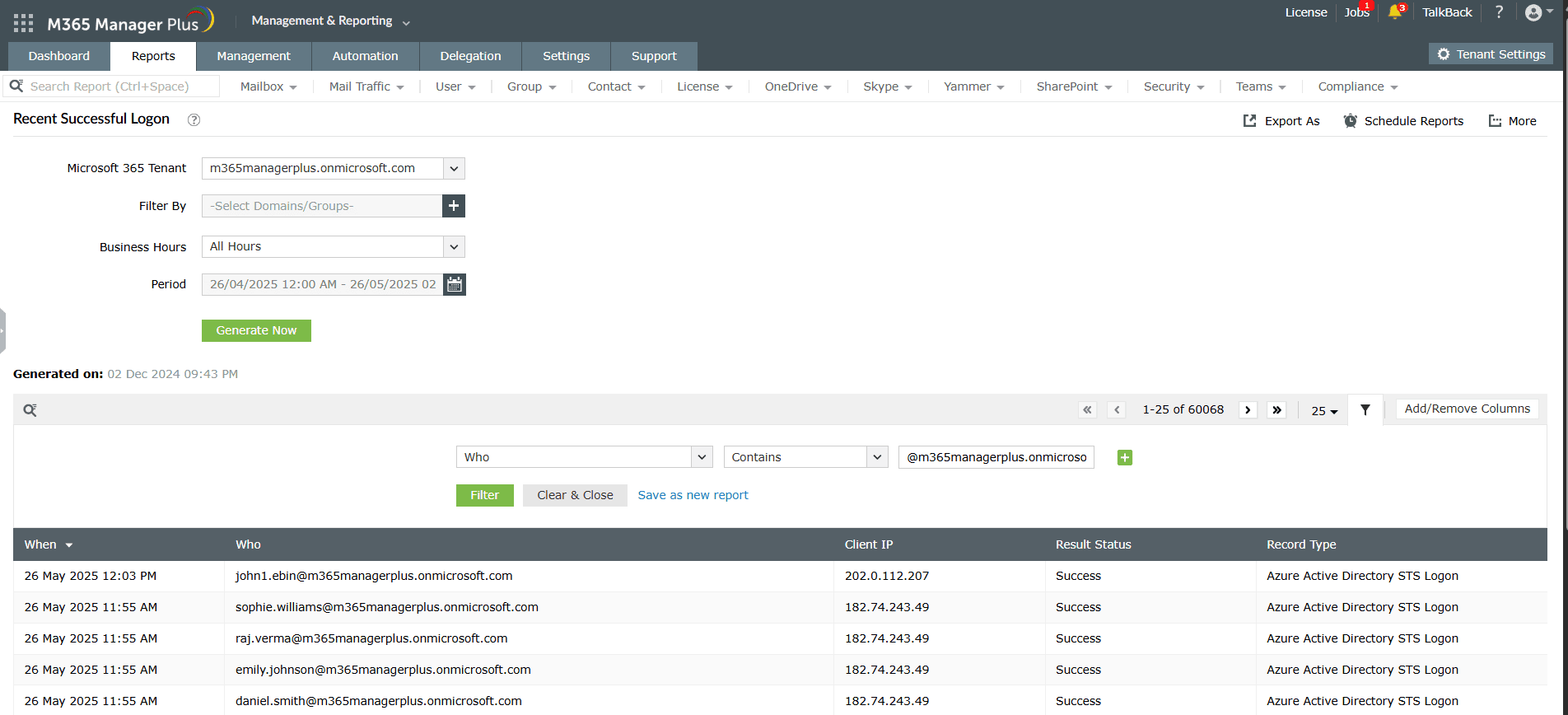
Task: Go to previous page of results
Action: [1117, 409]
